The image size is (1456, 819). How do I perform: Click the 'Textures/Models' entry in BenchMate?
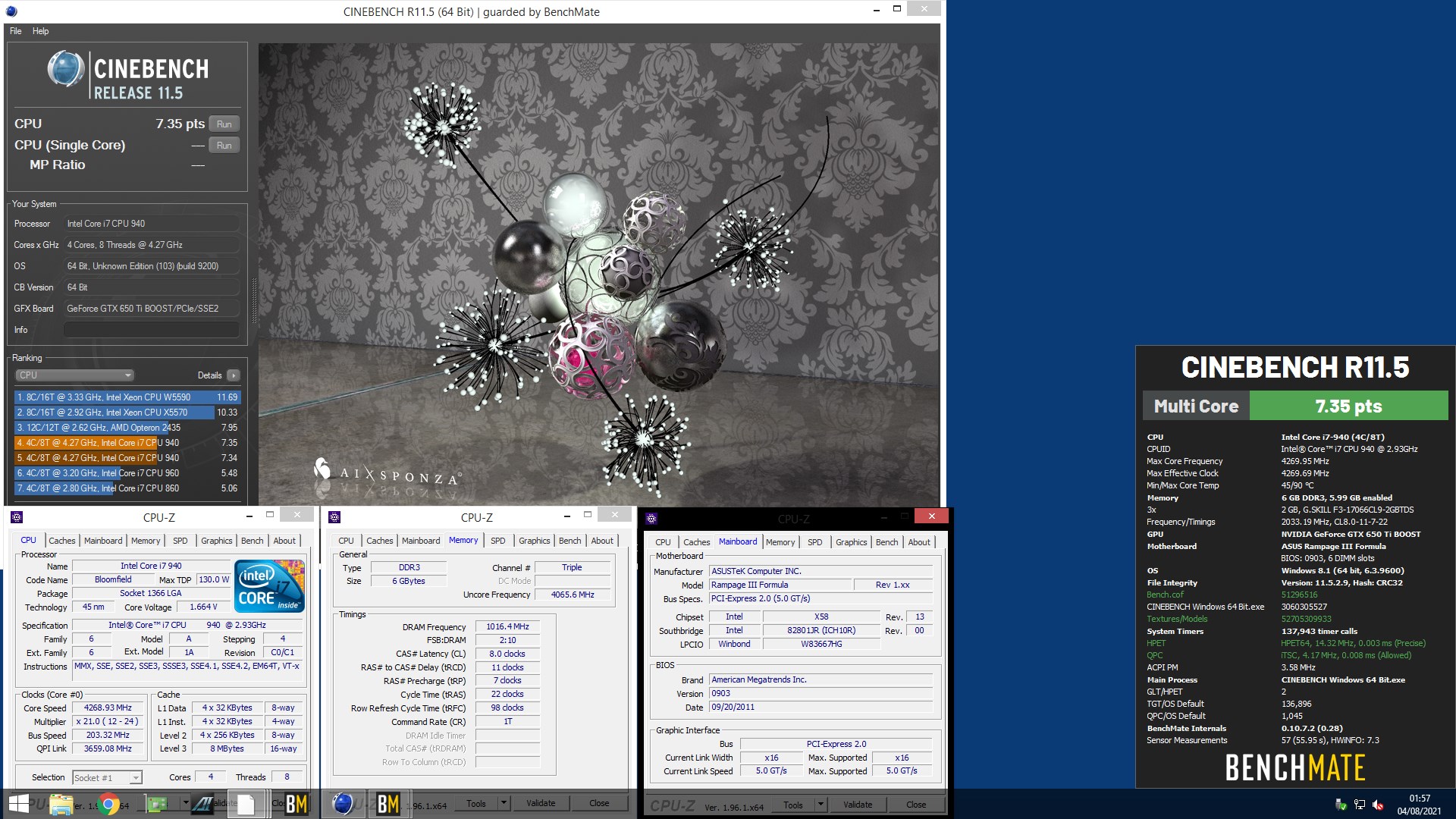point(1177,619)
